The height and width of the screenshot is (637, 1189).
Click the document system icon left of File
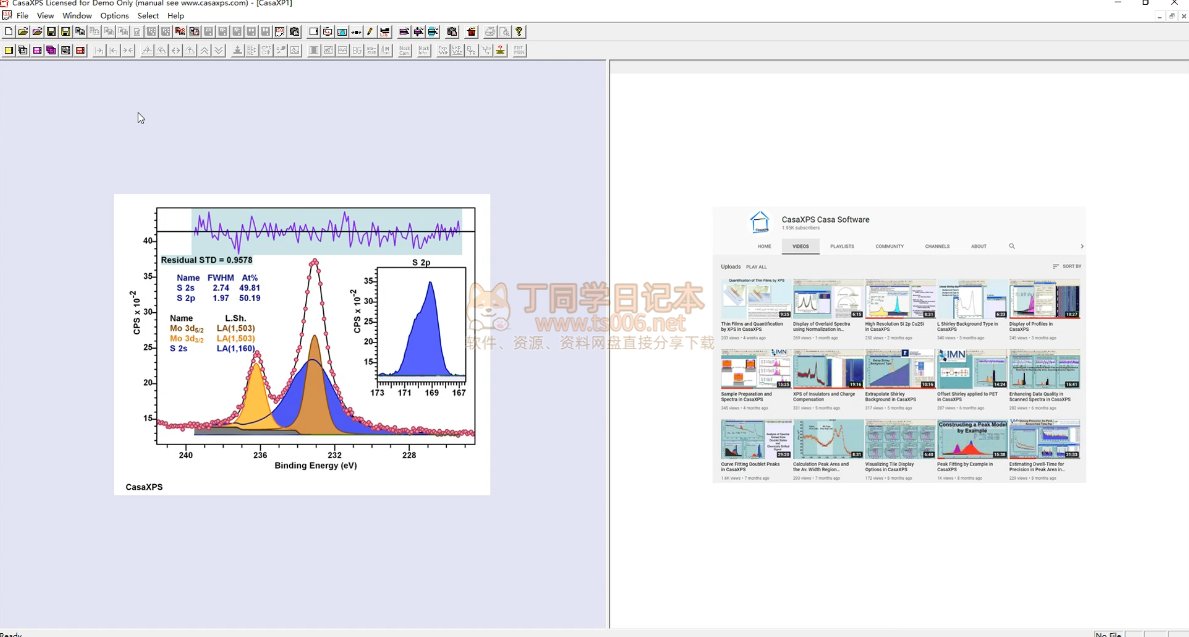pyautogui.click(x=7, y=14)
